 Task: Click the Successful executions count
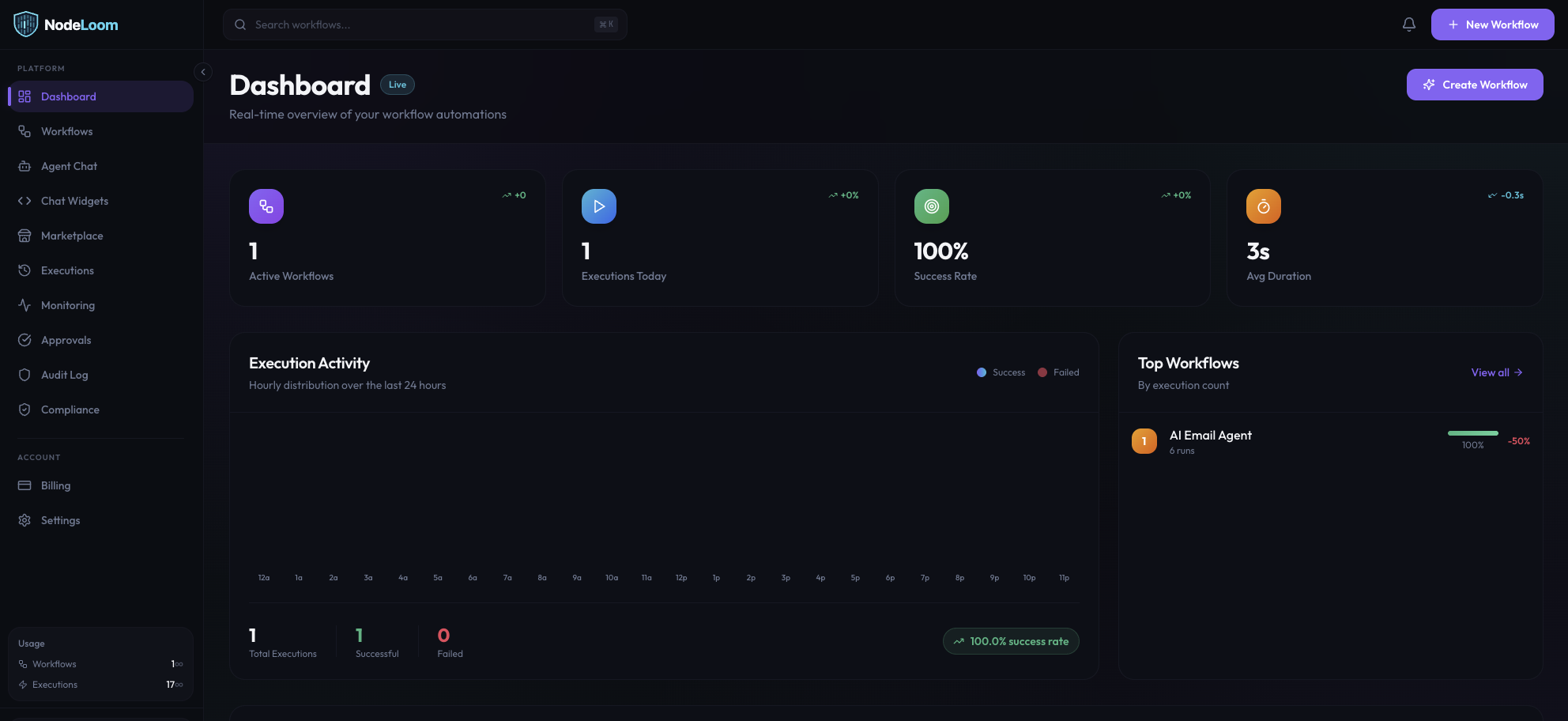coord(360,636)
